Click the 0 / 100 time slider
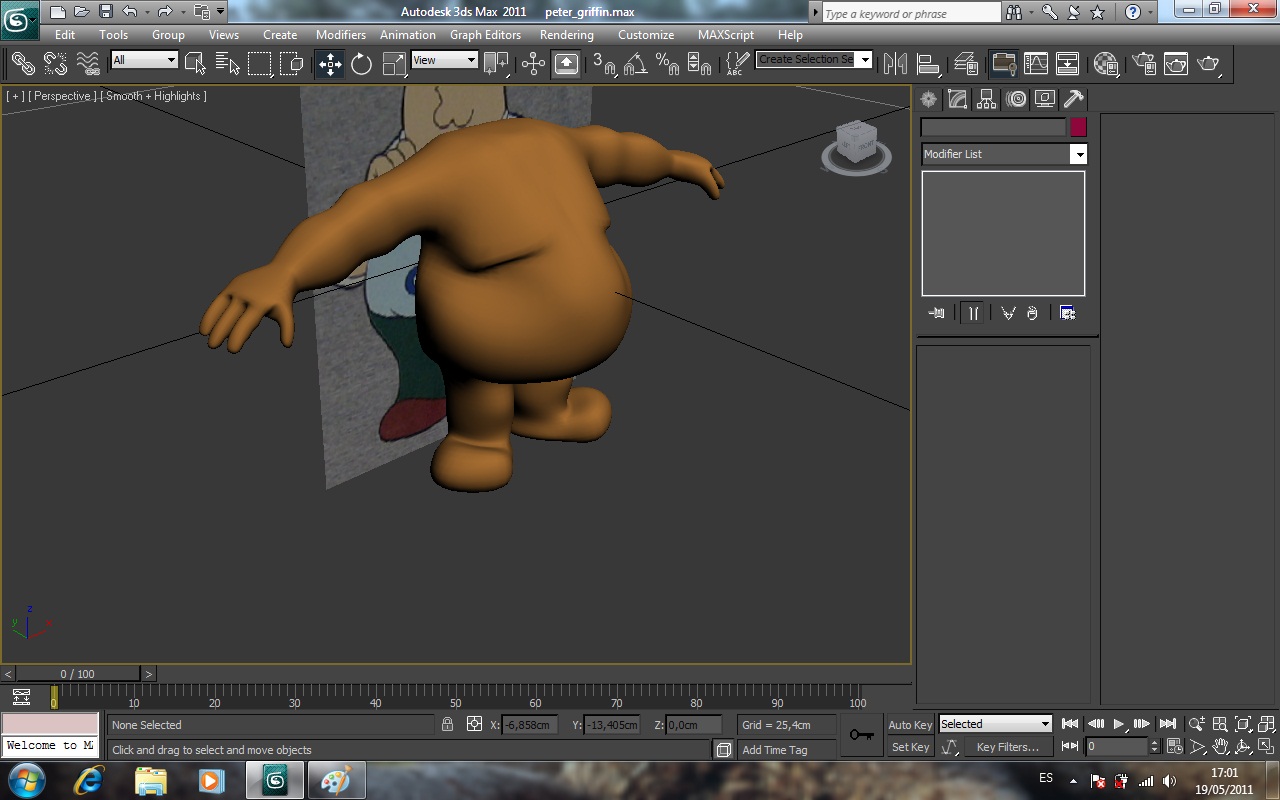Viewport: 1280px width, 800px height. (x=78, y=674)
